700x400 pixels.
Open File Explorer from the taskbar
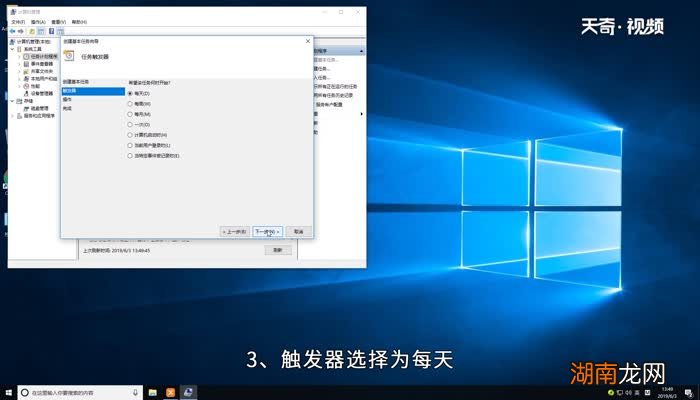(x=153, y=392)
